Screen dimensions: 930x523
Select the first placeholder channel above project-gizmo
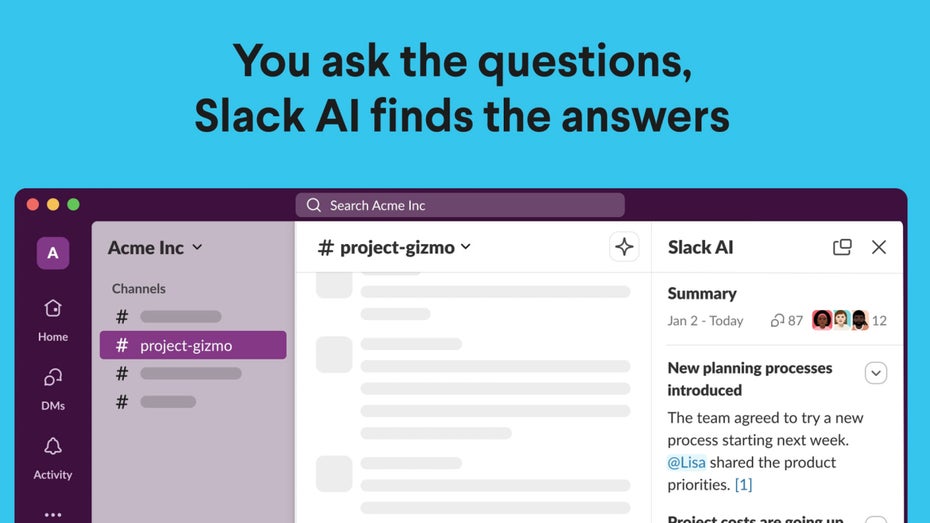pyautogui.click(x=180, y=317)
